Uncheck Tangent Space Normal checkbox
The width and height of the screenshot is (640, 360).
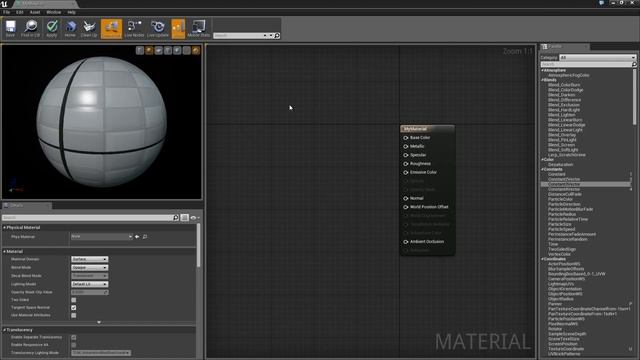pos(73,308)
